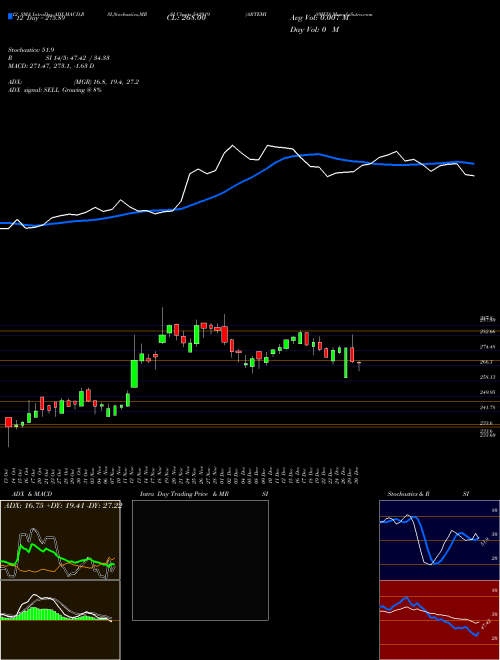Click the 274.48 price axis label
The image size is (500, 660).
[488, 347]
